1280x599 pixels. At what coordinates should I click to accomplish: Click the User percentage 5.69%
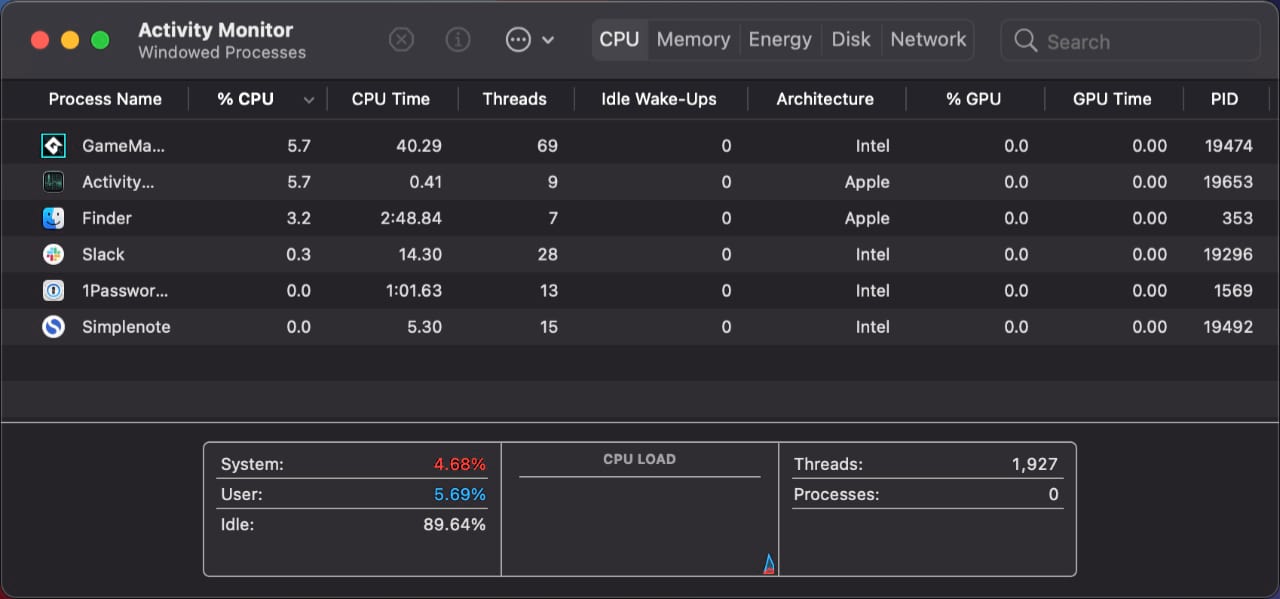pos(459,495)
